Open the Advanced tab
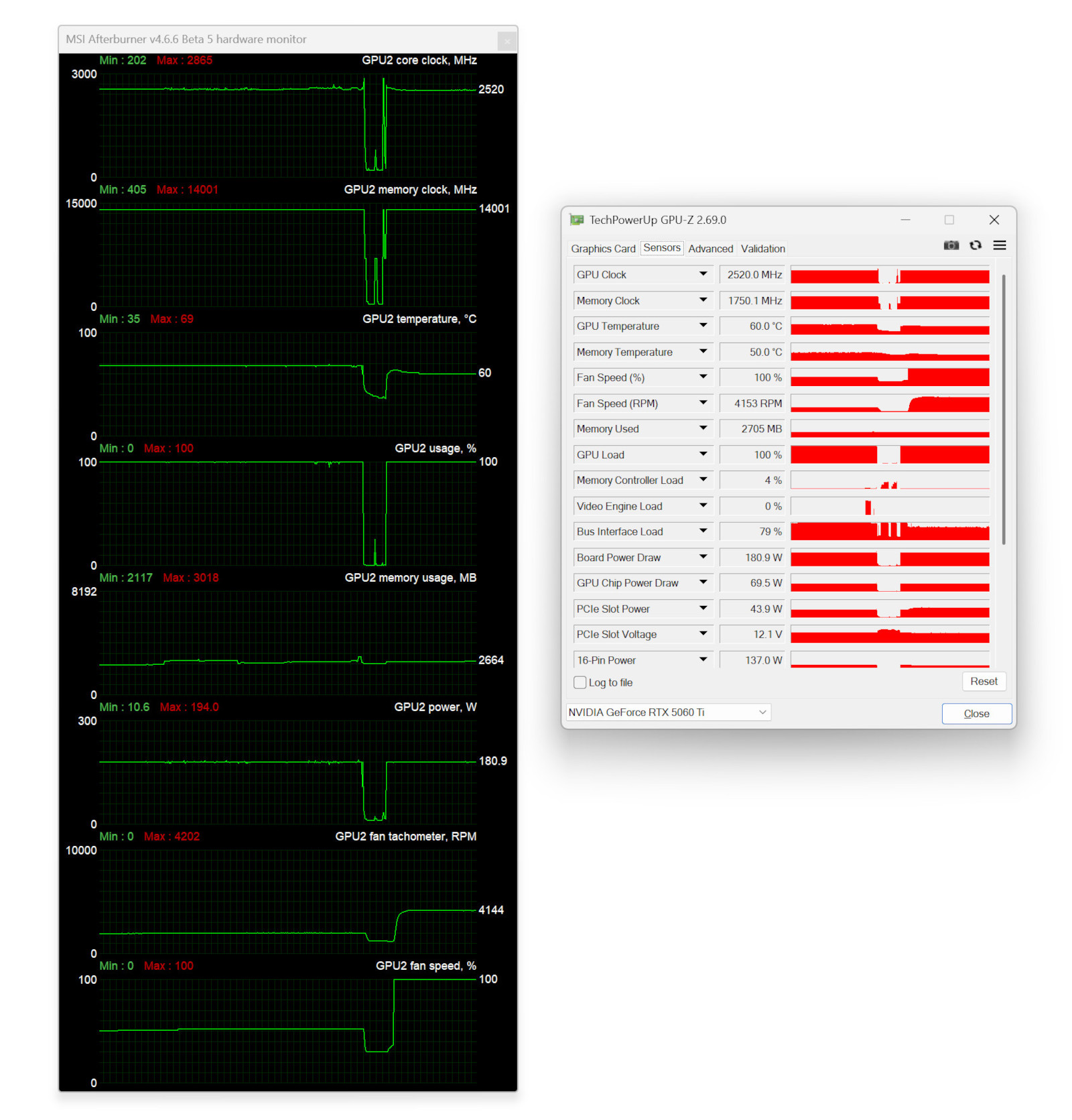This screenshot has height=1120, width=1072. [710, 249]
